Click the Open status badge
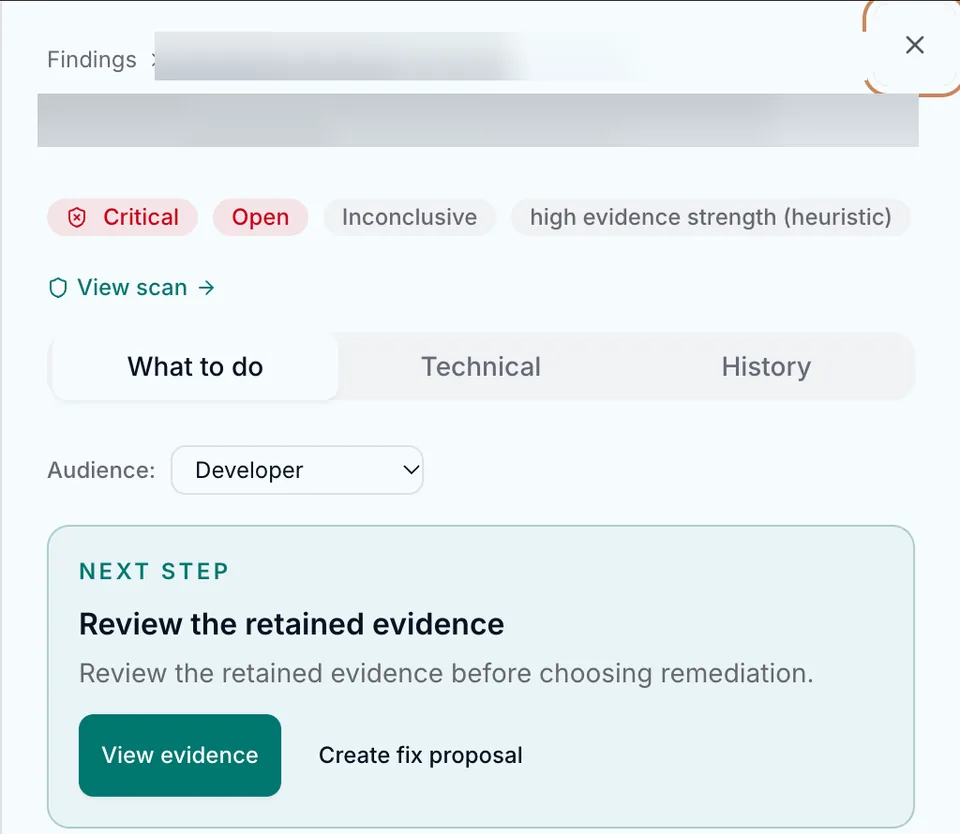 point(260,217)
